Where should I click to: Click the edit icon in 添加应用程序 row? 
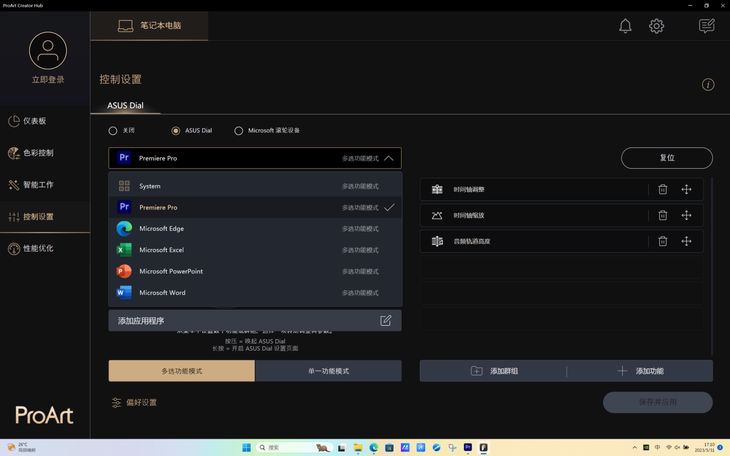pos(385,320)
